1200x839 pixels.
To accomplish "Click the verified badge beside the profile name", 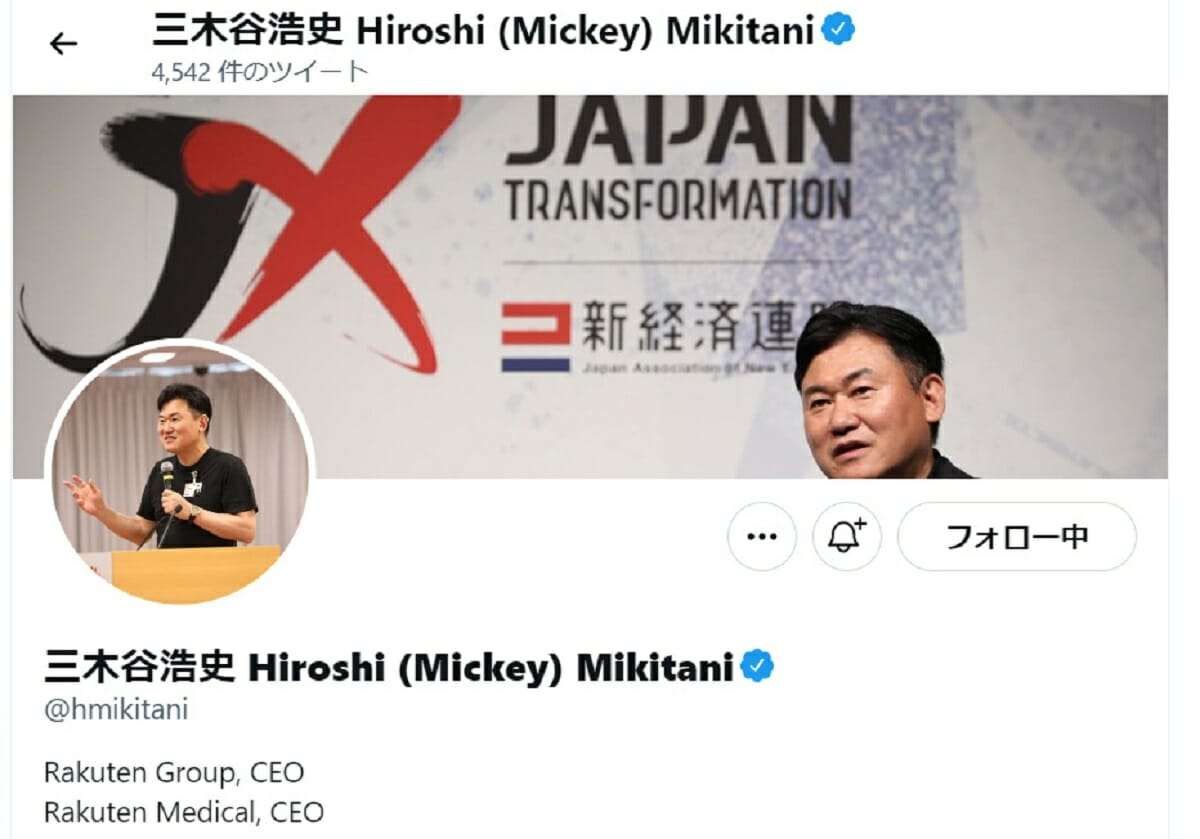I will coord(757,666).
